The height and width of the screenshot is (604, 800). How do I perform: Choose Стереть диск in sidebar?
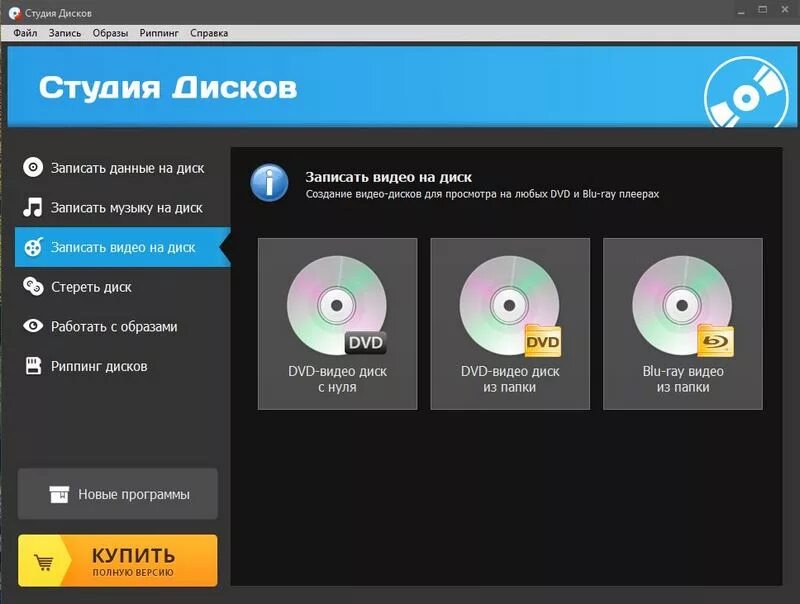coord(91,287)
